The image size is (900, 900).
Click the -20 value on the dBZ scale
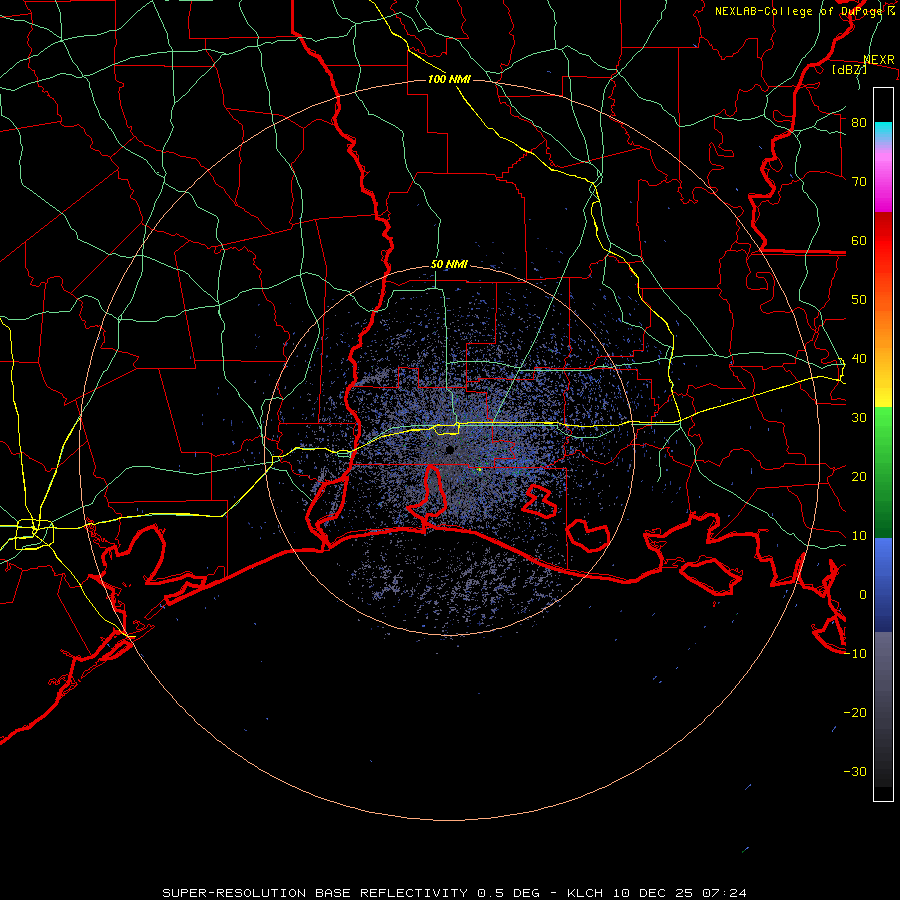pyautogui.click(x=855, y=714)
